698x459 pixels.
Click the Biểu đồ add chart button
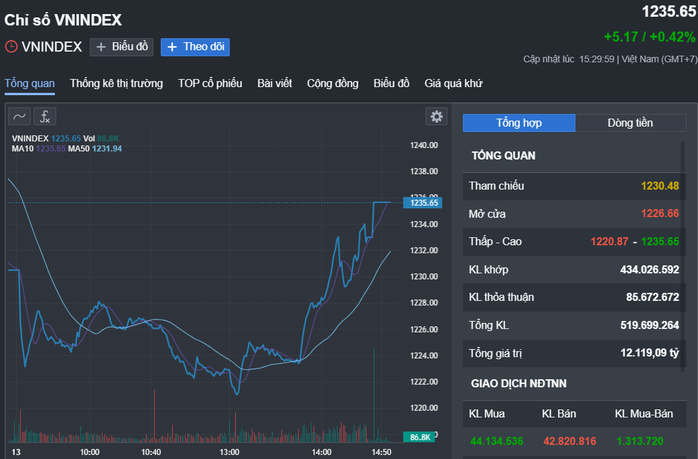tap(122, 47)
